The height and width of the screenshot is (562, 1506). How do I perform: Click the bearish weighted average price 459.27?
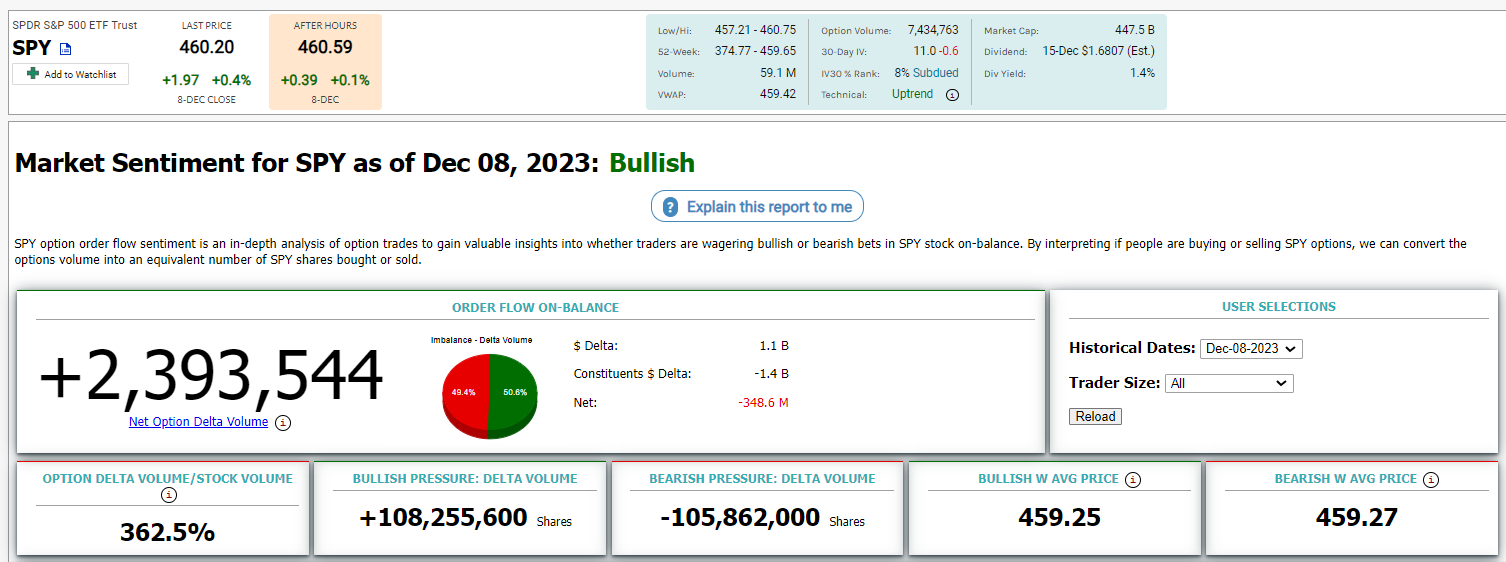(1356, 517)
